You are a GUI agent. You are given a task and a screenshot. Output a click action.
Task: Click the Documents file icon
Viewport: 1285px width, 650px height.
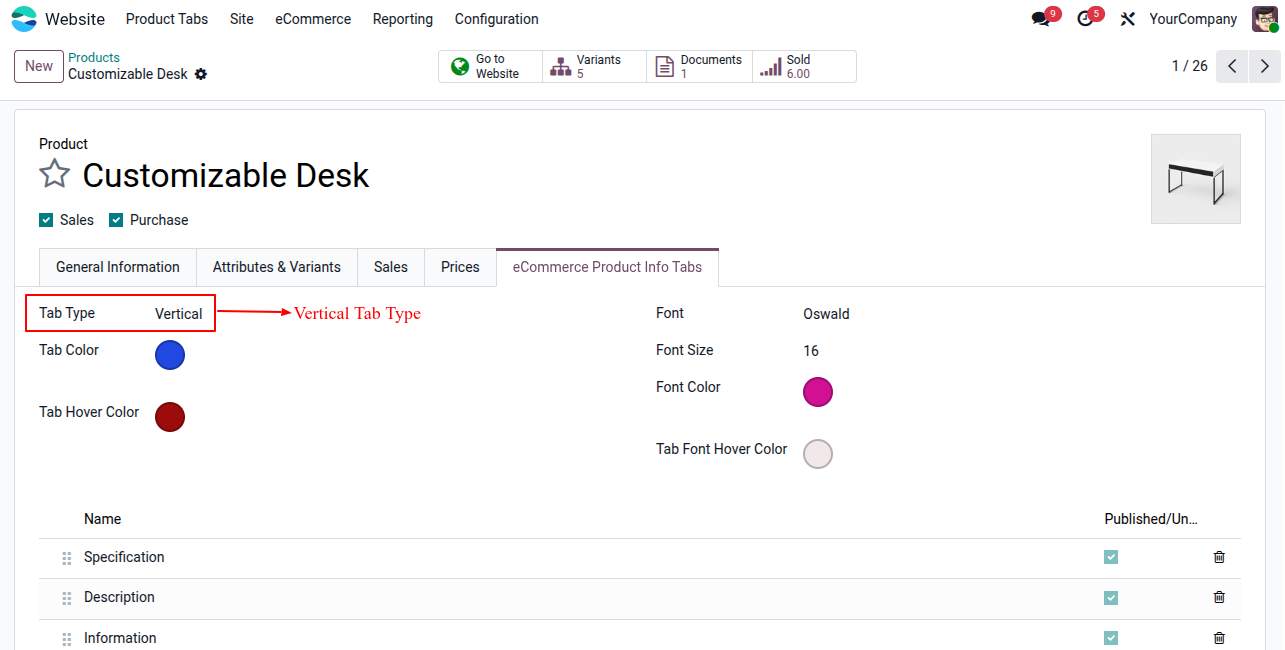tap(664, 67)
